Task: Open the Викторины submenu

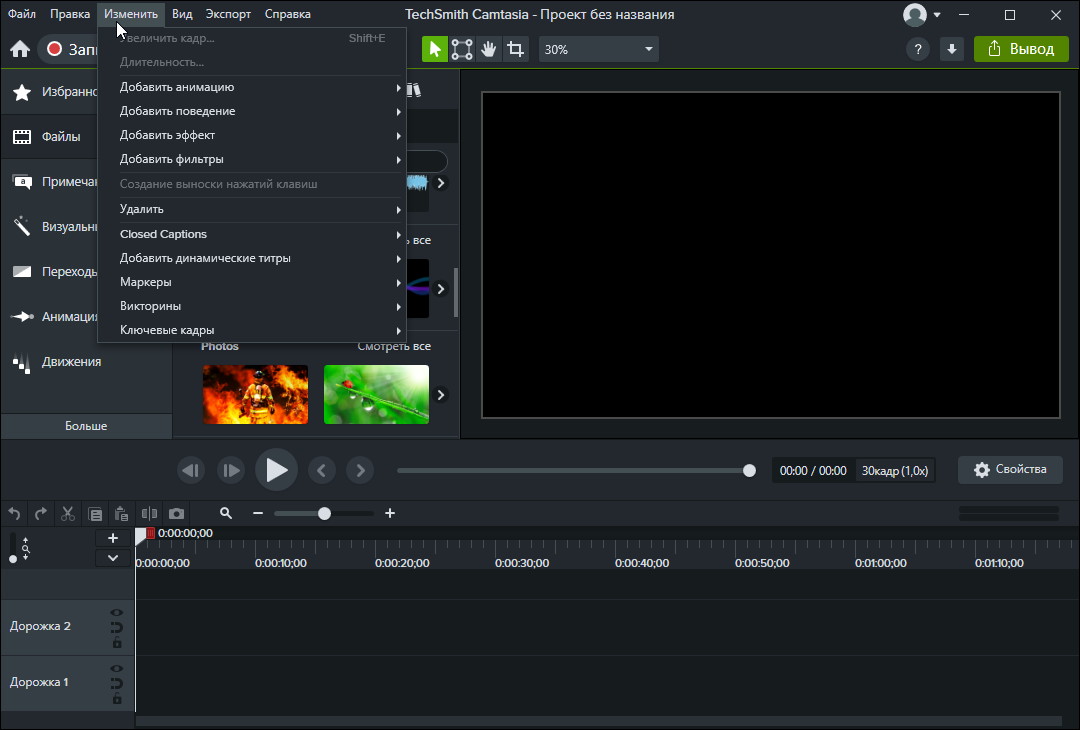Action: (252, 306)
